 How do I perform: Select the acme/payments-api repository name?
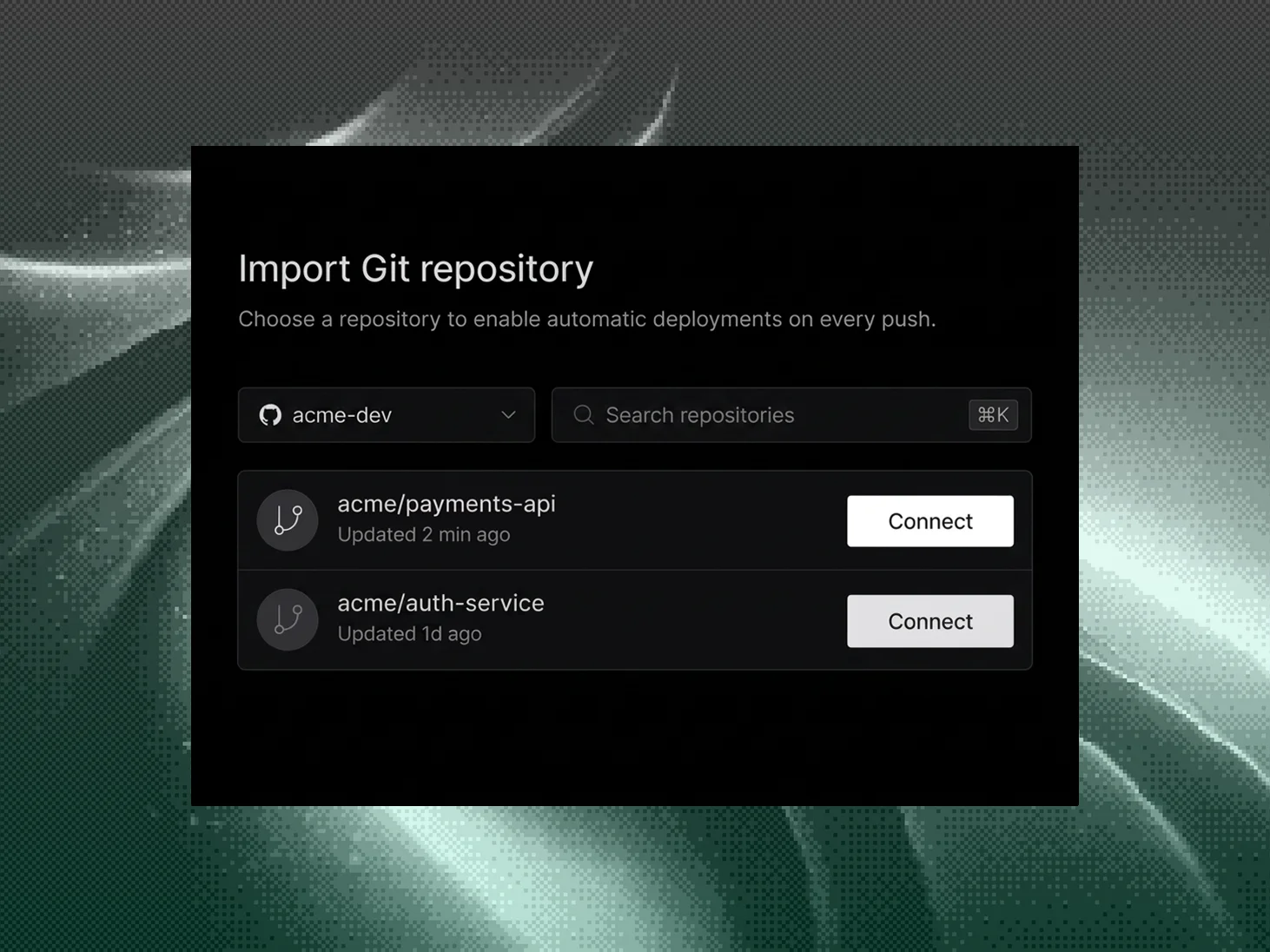446,504
